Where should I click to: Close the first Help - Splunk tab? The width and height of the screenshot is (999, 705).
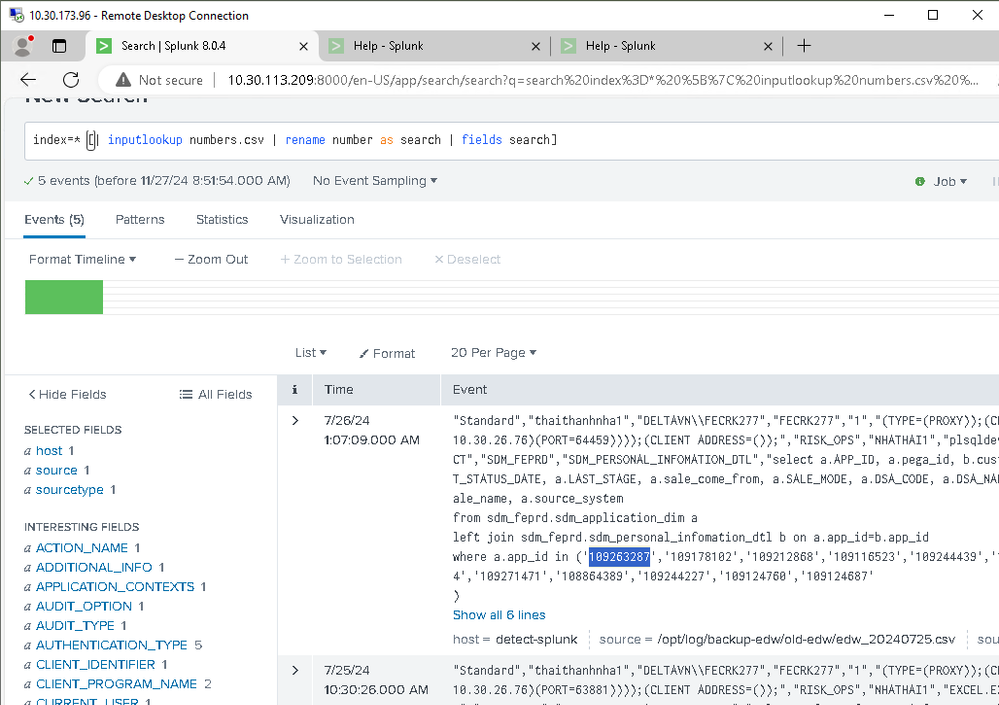click(x=536, y=46)
